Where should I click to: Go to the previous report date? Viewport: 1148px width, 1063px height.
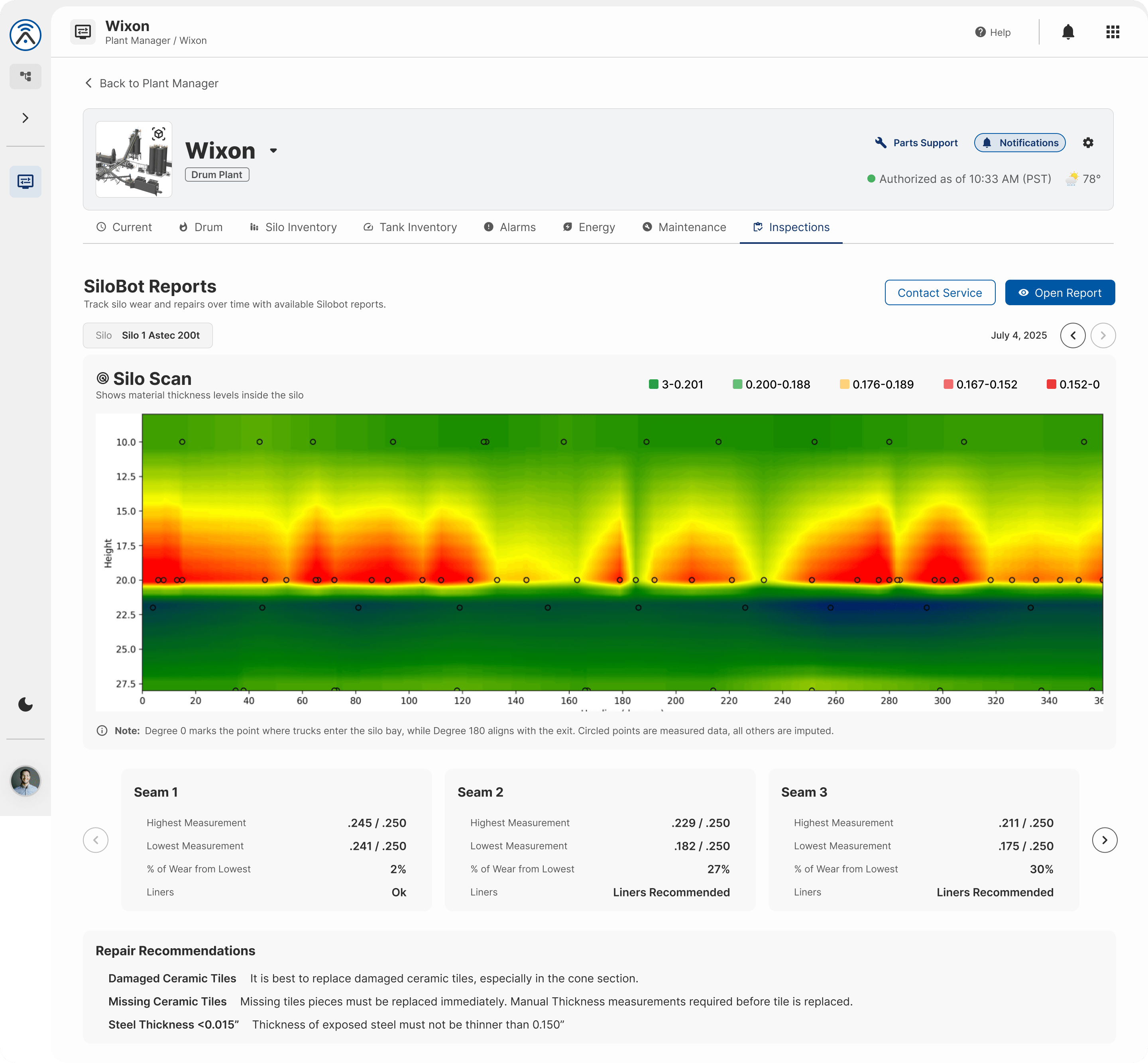click(x=1073, y=335)
